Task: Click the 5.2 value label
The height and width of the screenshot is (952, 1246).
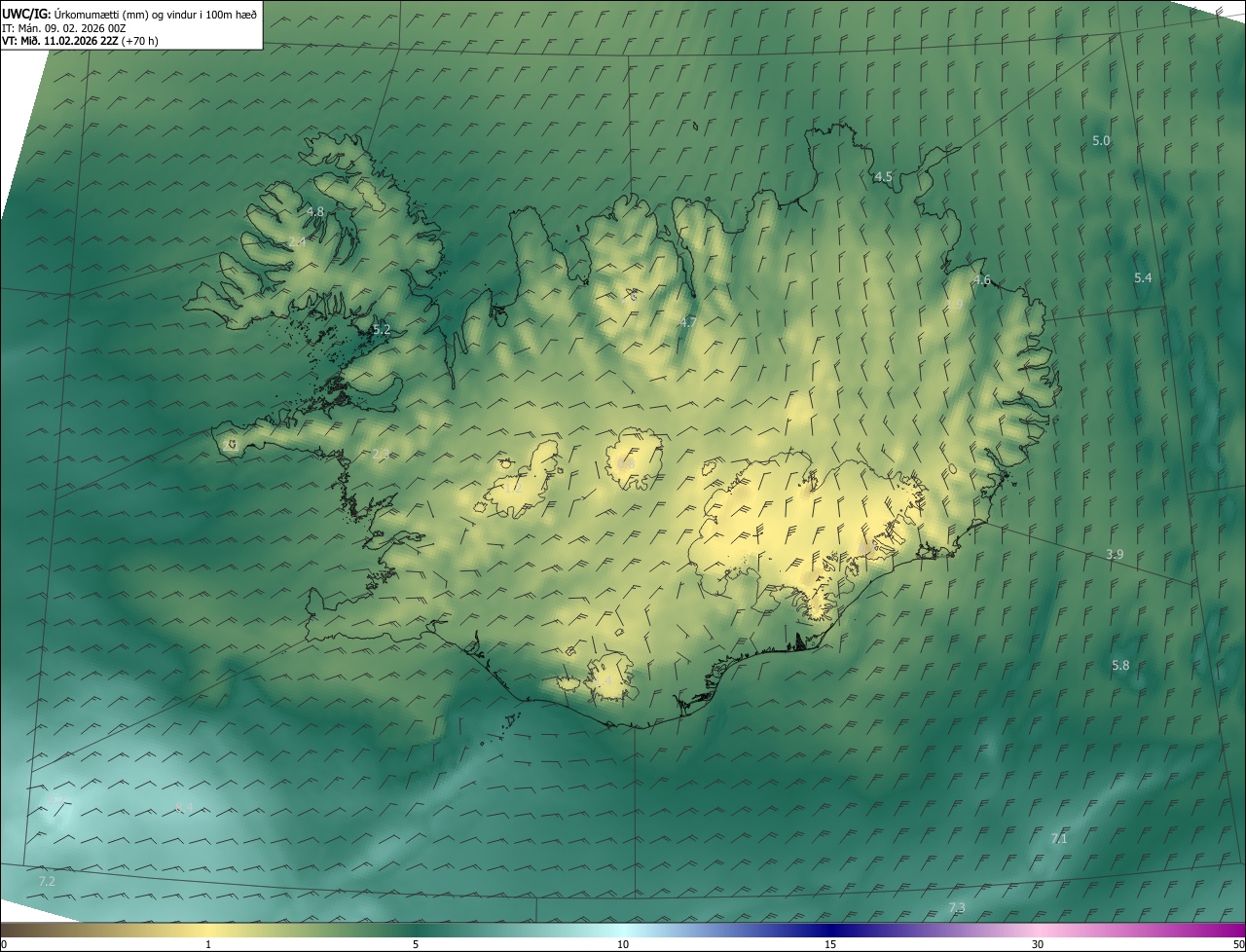Action: pyautogui.click(x=382, y=329)
